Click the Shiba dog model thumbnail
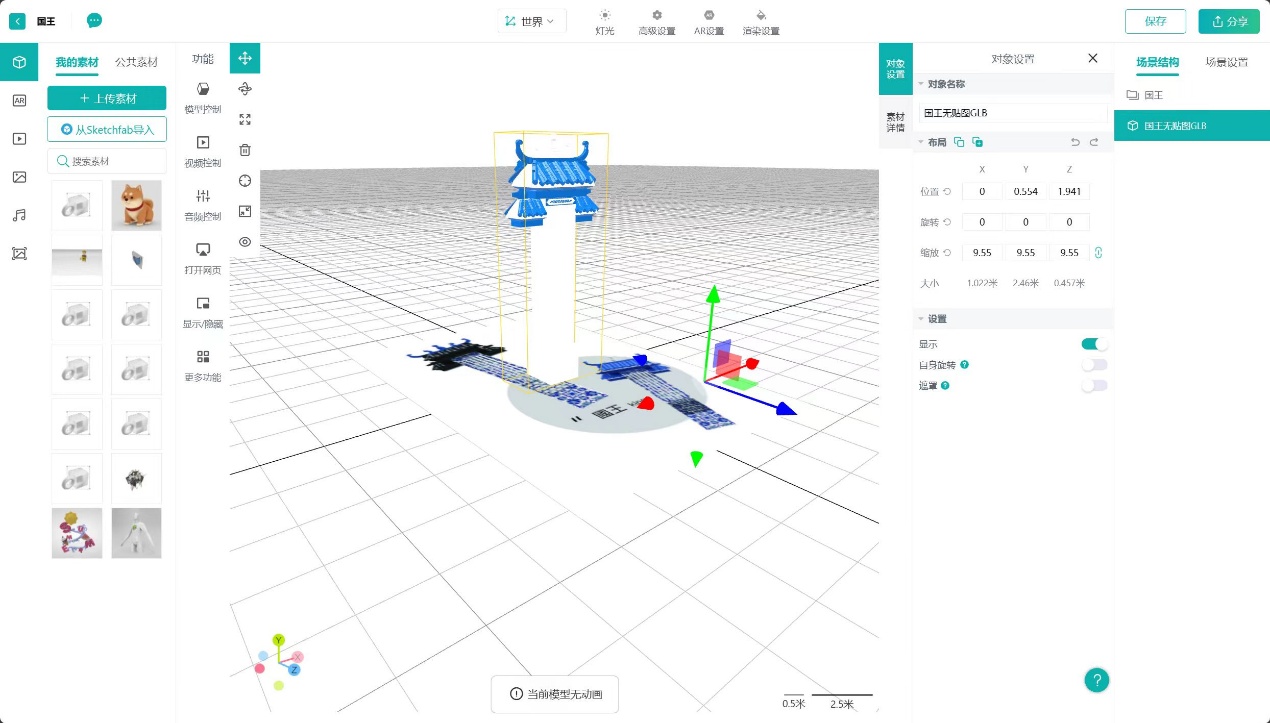Viewport: 1270px width, 723px height. coord(137,205)
